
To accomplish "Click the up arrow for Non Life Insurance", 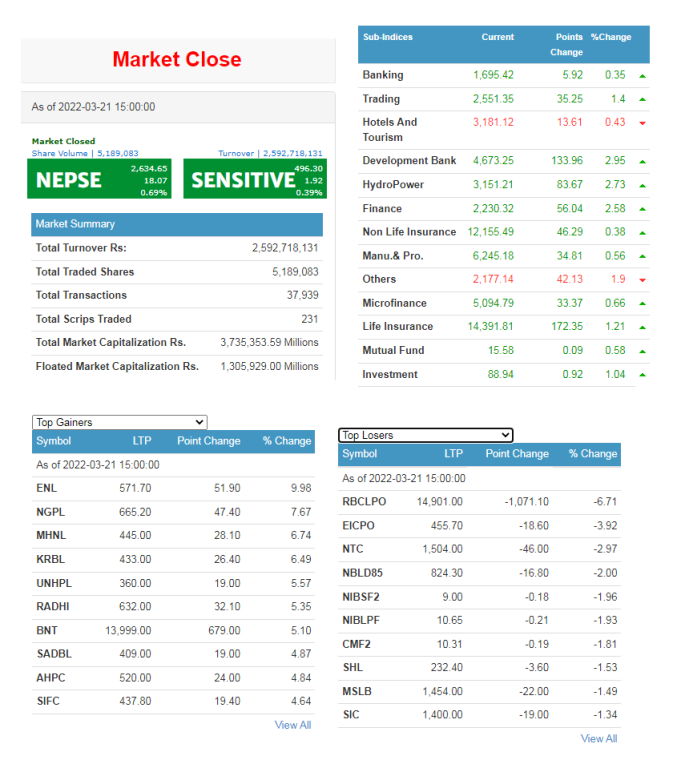I will pyautogui.click(x=642, y=233).
